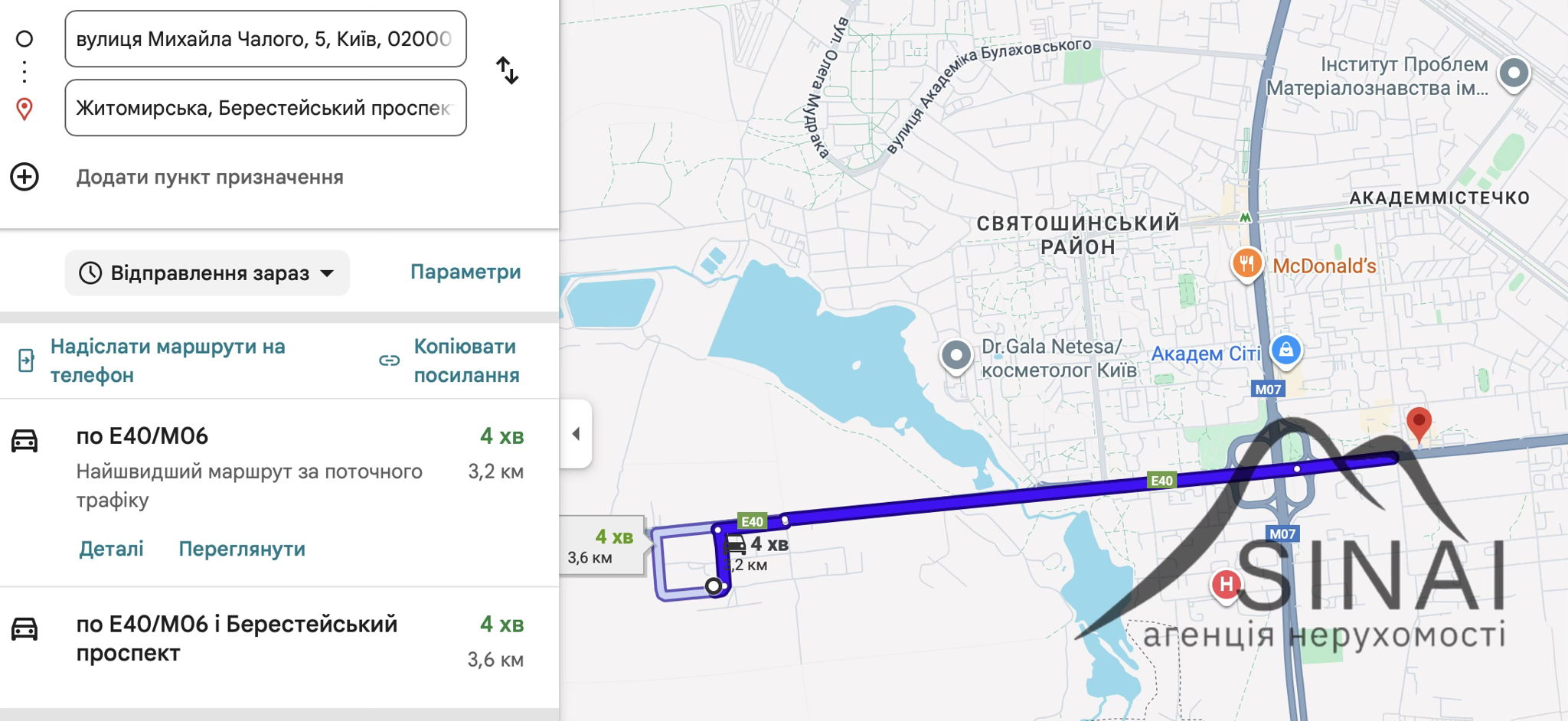
Task: Collapse the side panel with the arrow tab
Action: (x=576, y=434)
